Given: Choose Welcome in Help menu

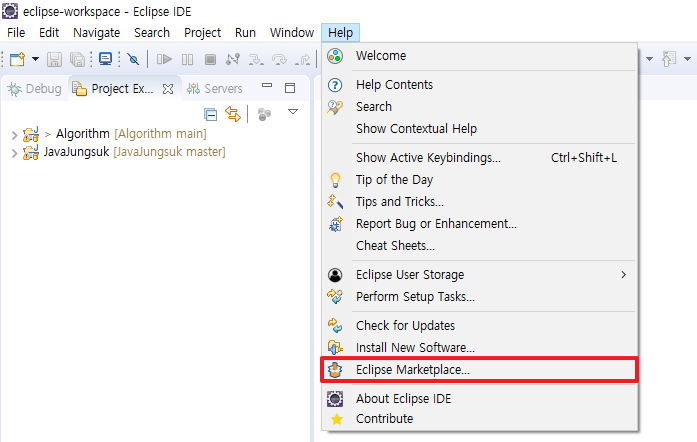Looking at the screenshot, I should [x=480, y=56].
